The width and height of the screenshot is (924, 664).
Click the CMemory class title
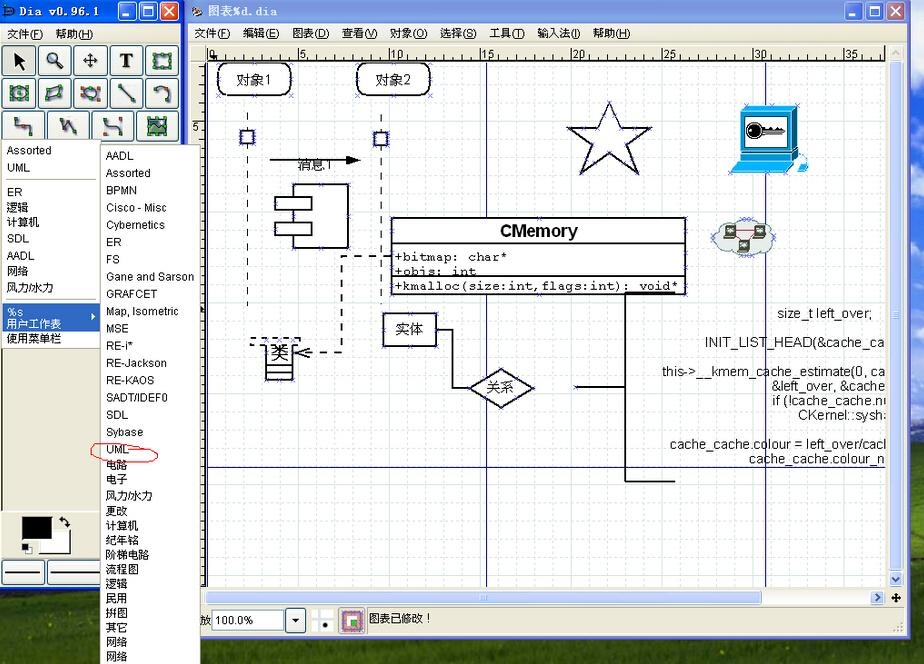539,231
